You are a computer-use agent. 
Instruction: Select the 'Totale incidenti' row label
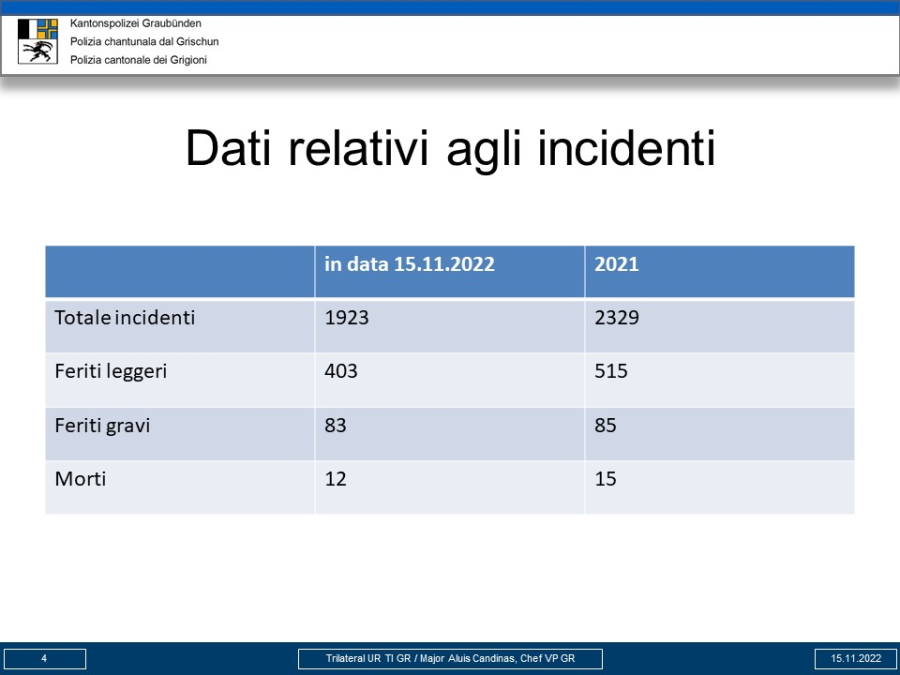(125, 318)
